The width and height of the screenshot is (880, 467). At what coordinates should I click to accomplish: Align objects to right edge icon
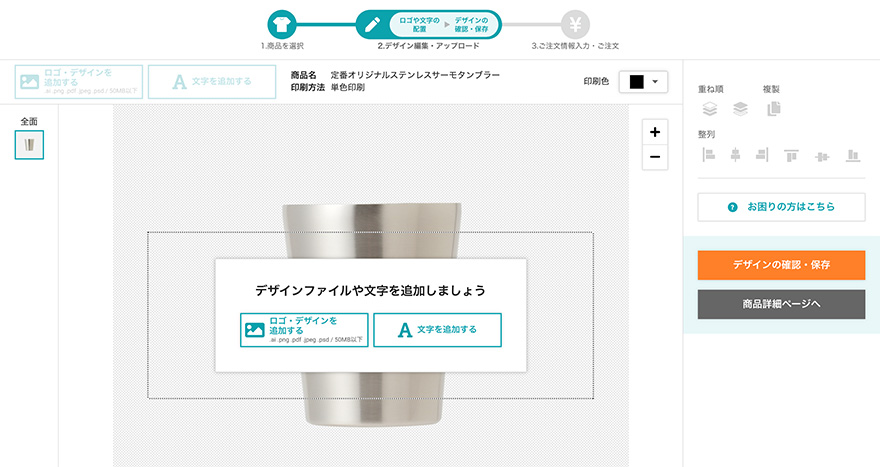tap(762, 154)
